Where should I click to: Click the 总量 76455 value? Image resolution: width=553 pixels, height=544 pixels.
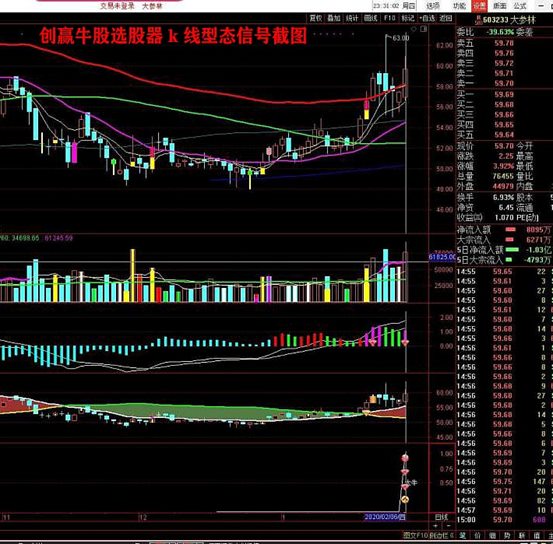(x=503, y=176)
